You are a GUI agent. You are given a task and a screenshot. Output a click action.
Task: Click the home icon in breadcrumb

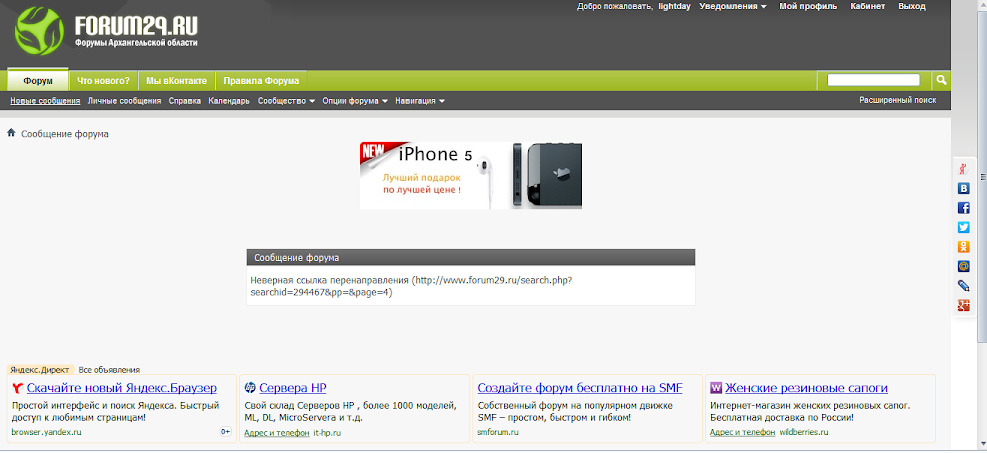(x=11, y=133)
